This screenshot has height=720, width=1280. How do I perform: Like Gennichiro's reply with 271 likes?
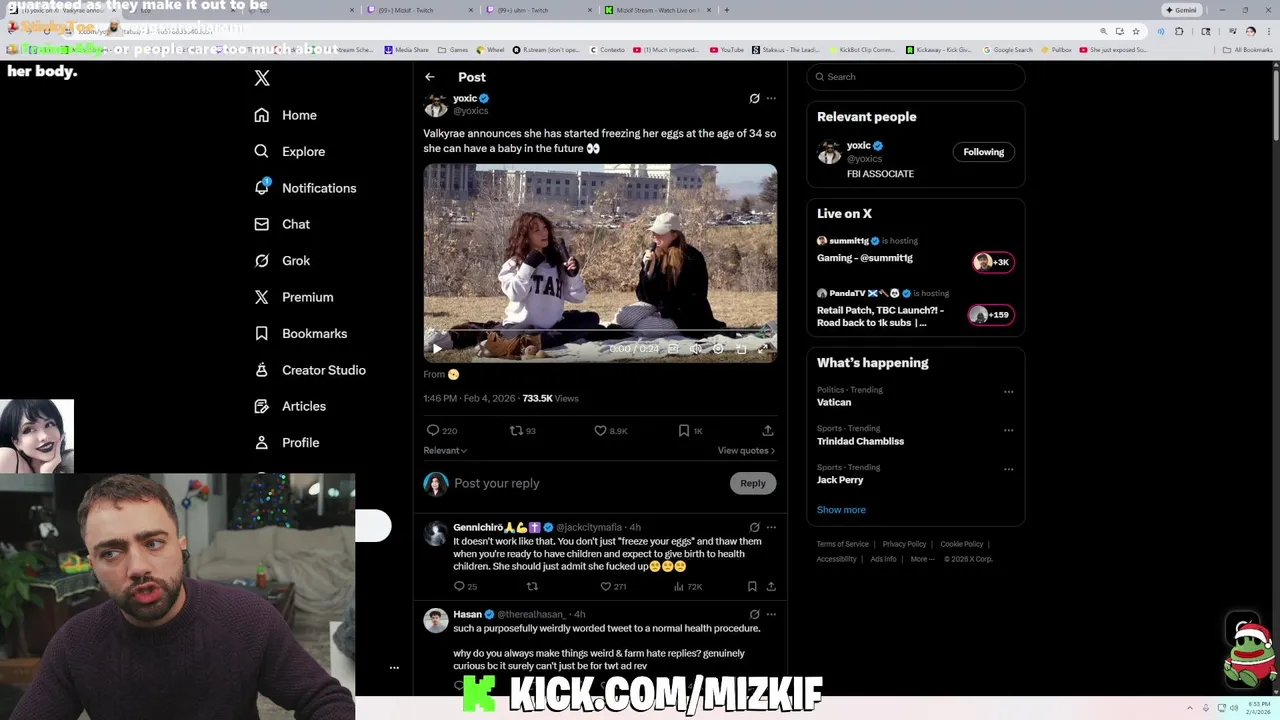pyautogui.click(x=613, y=586)
